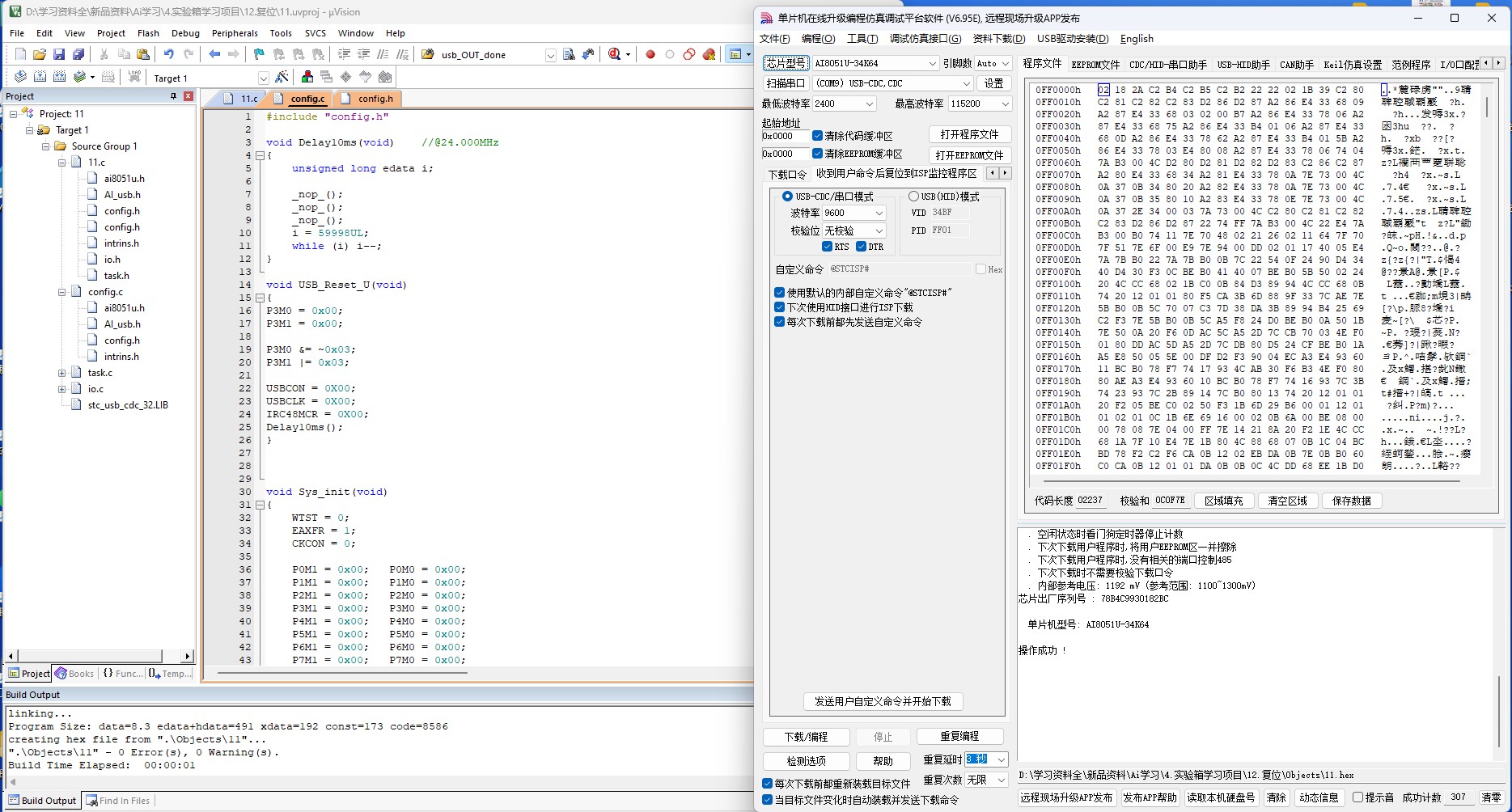The width and height of the screenshot is (1512, 812).
Task: Click the 起始地址 0x0000 input field
Action: tap(784, 136)
